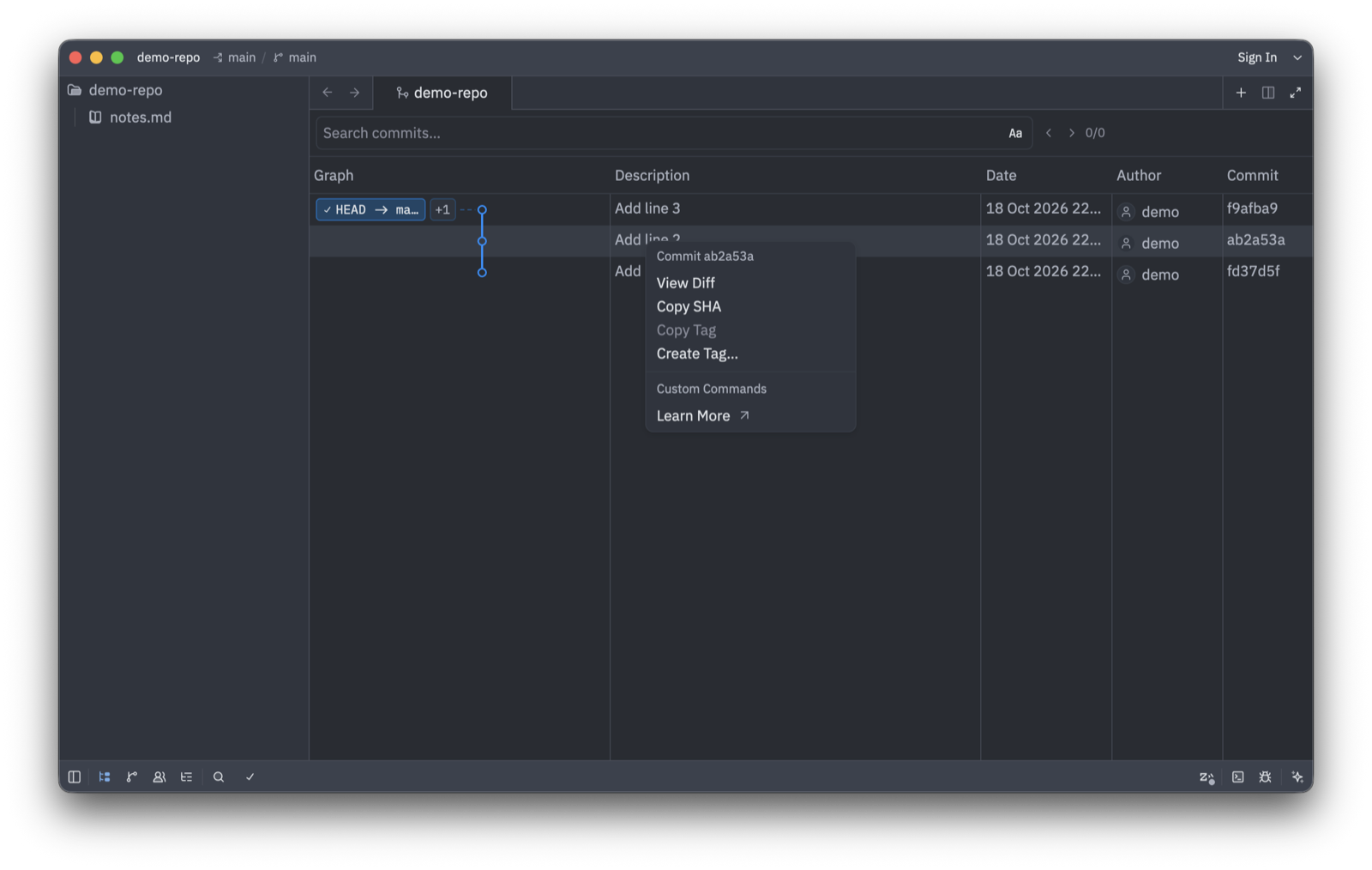Click the Date column header
The image size is (1372, 870).
tap(1001, 175)
